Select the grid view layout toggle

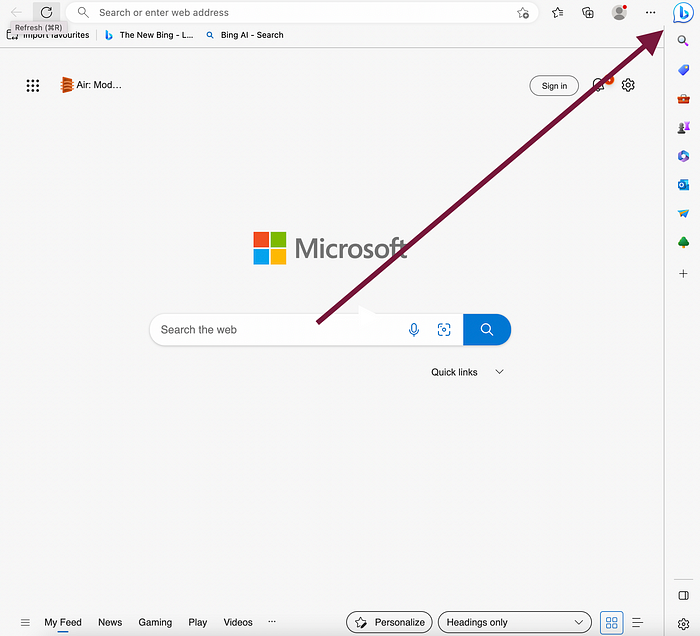[612, 622]
